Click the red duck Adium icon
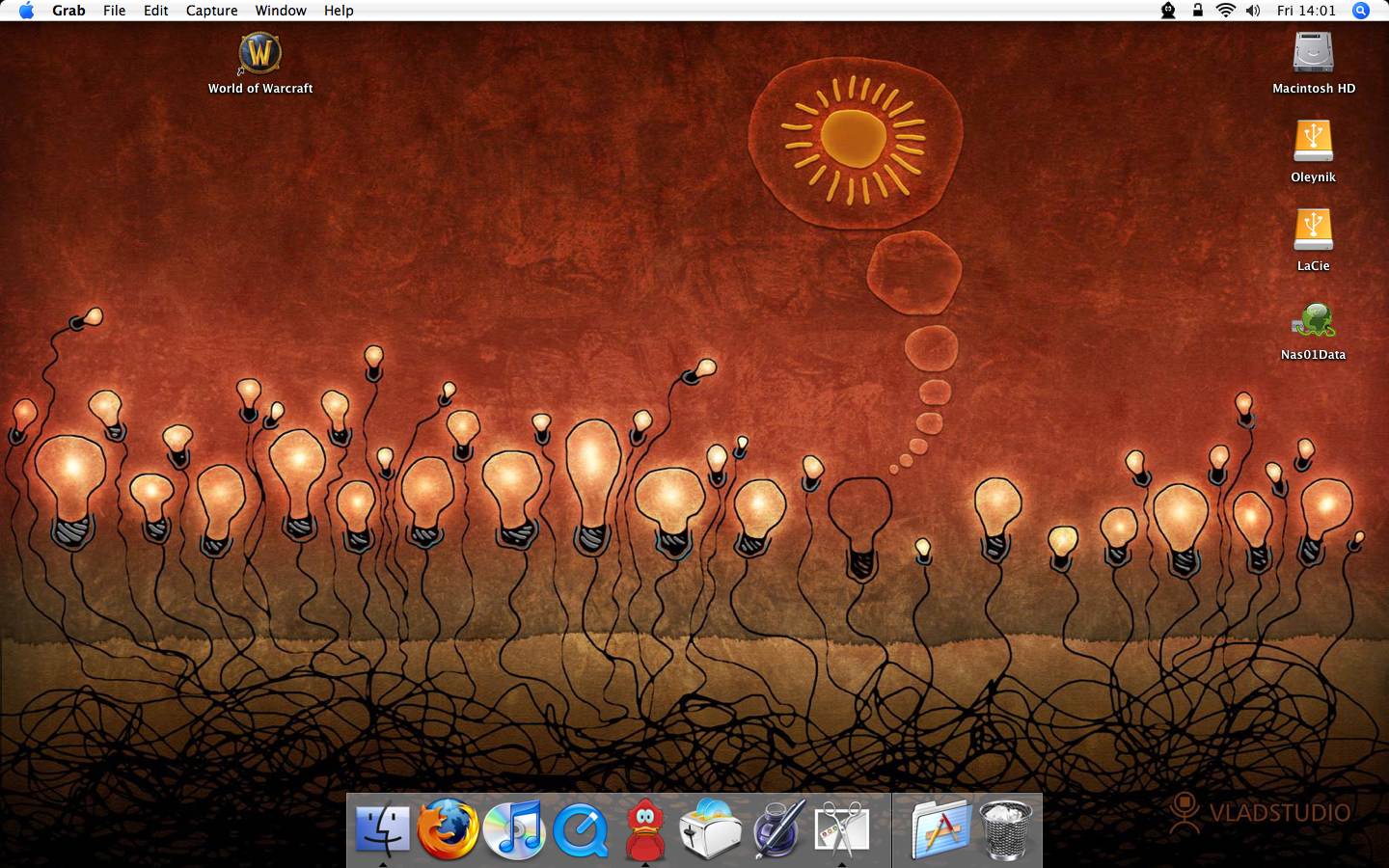The height and width of the screenshot is (868, 1389). click(645, 828)
